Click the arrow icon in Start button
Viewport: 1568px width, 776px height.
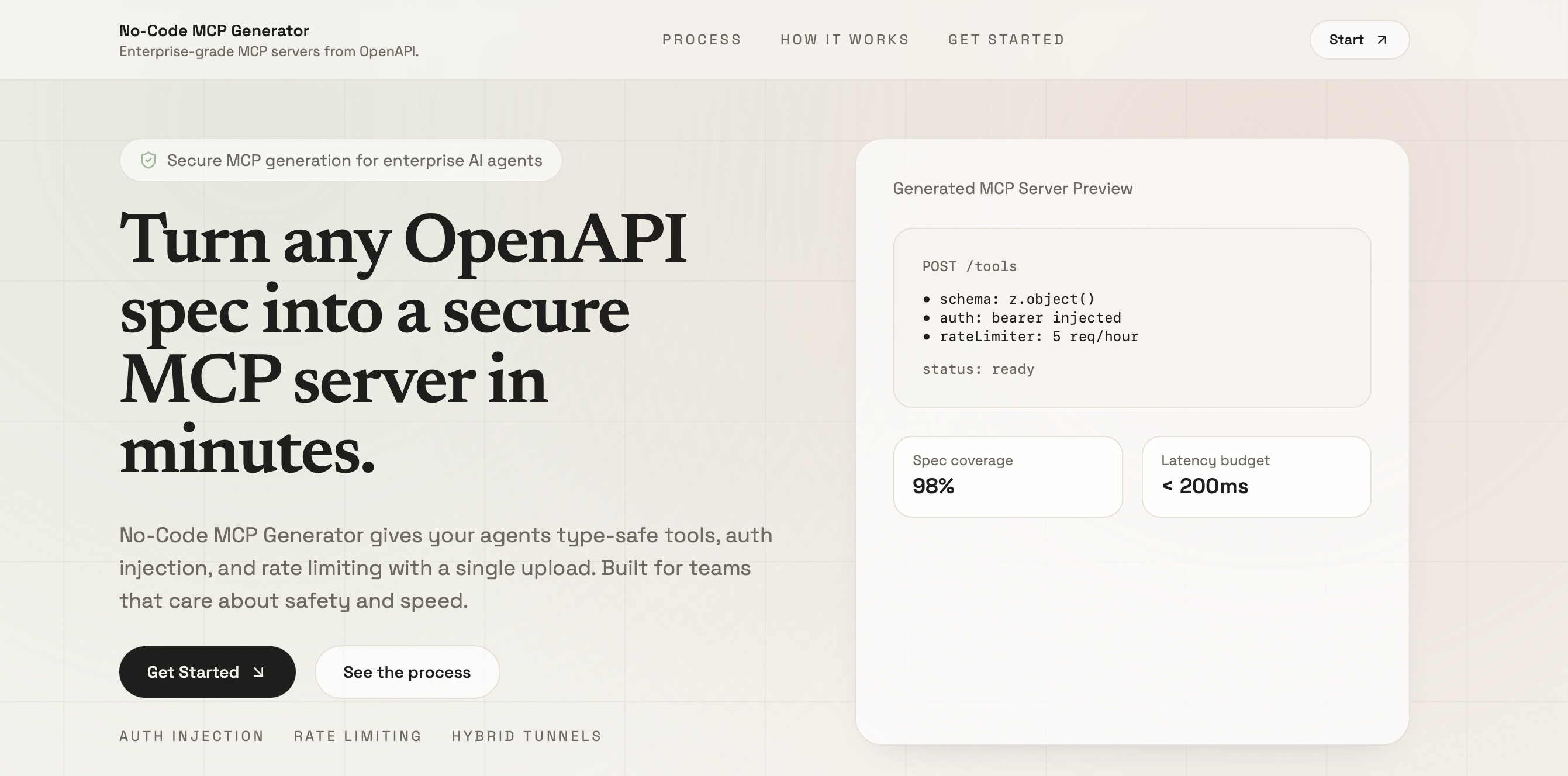pyautogui.click(x=1382, y=40)
